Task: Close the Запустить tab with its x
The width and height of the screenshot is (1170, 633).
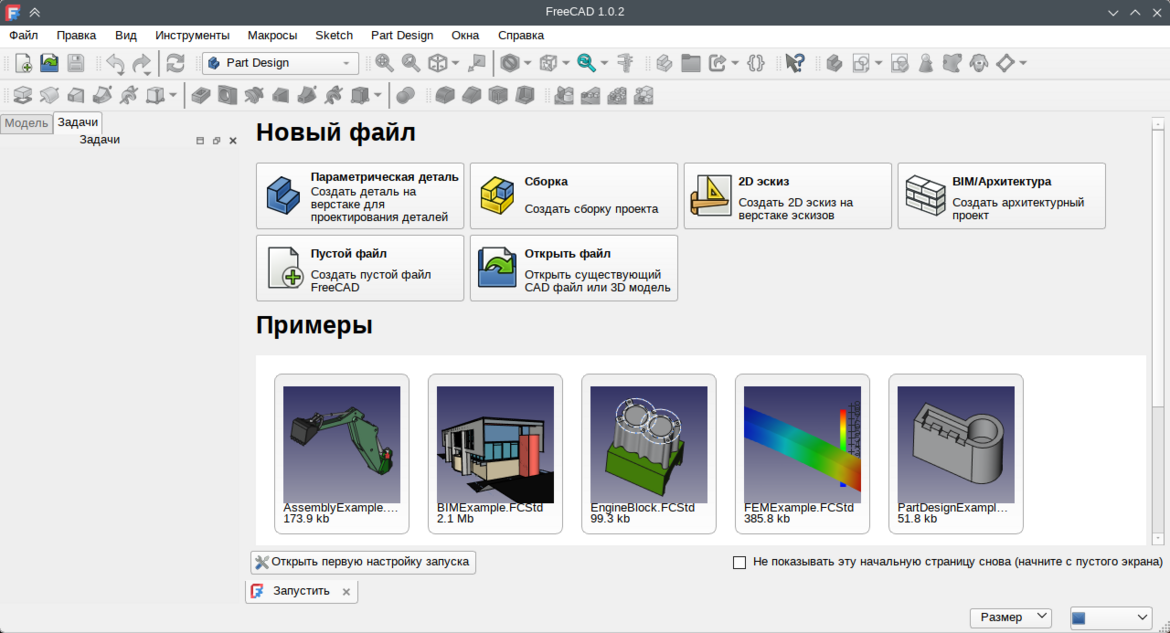Action: [346, 592]
